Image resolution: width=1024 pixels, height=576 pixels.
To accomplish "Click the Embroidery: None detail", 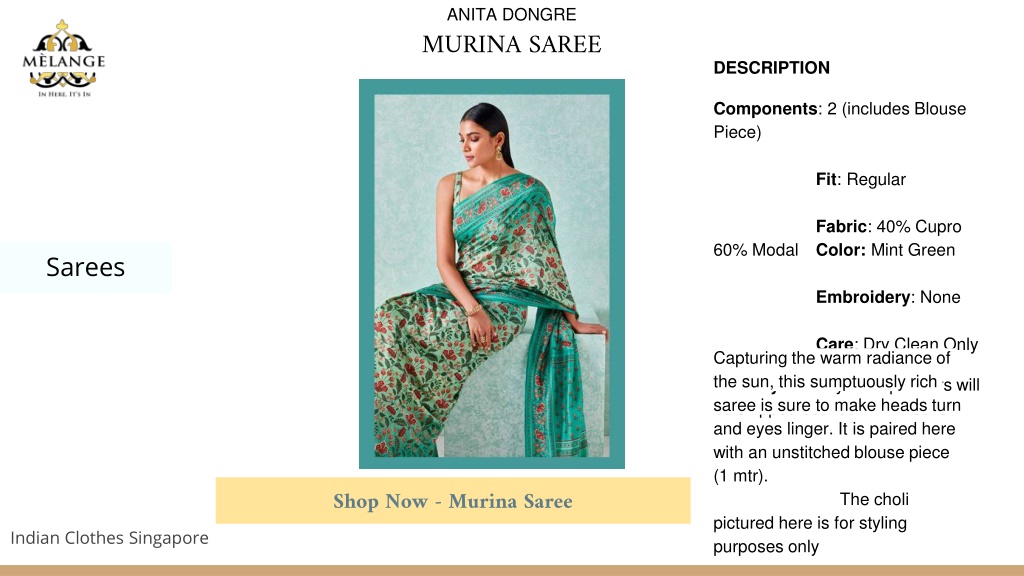I will click(x=888, y=297).
